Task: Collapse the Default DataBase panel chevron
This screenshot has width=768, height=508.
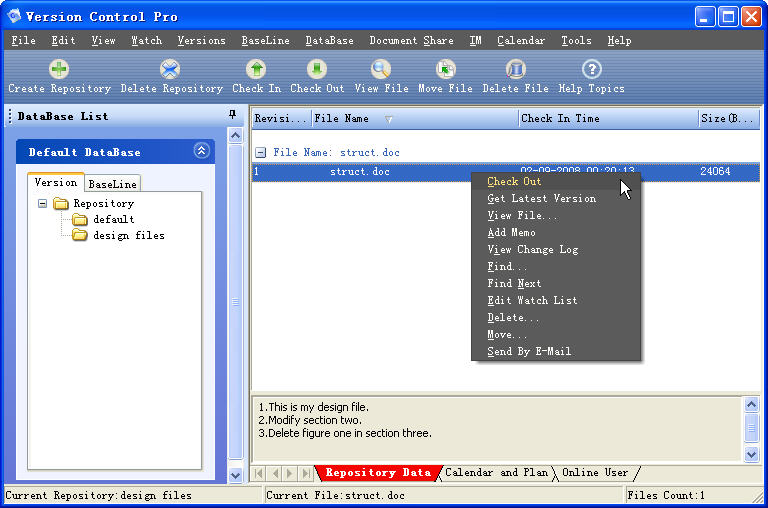Action: 201,151
